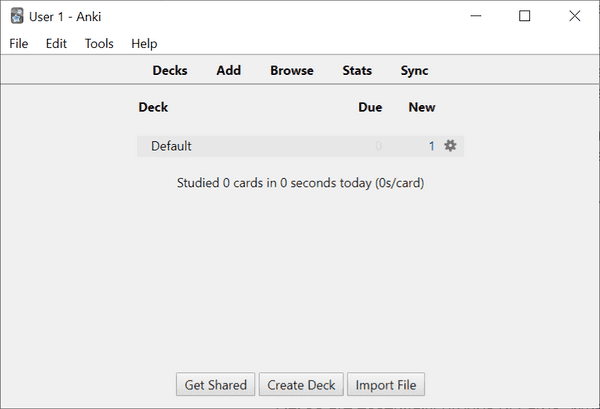Open the Edit menu

click(56, 44)
